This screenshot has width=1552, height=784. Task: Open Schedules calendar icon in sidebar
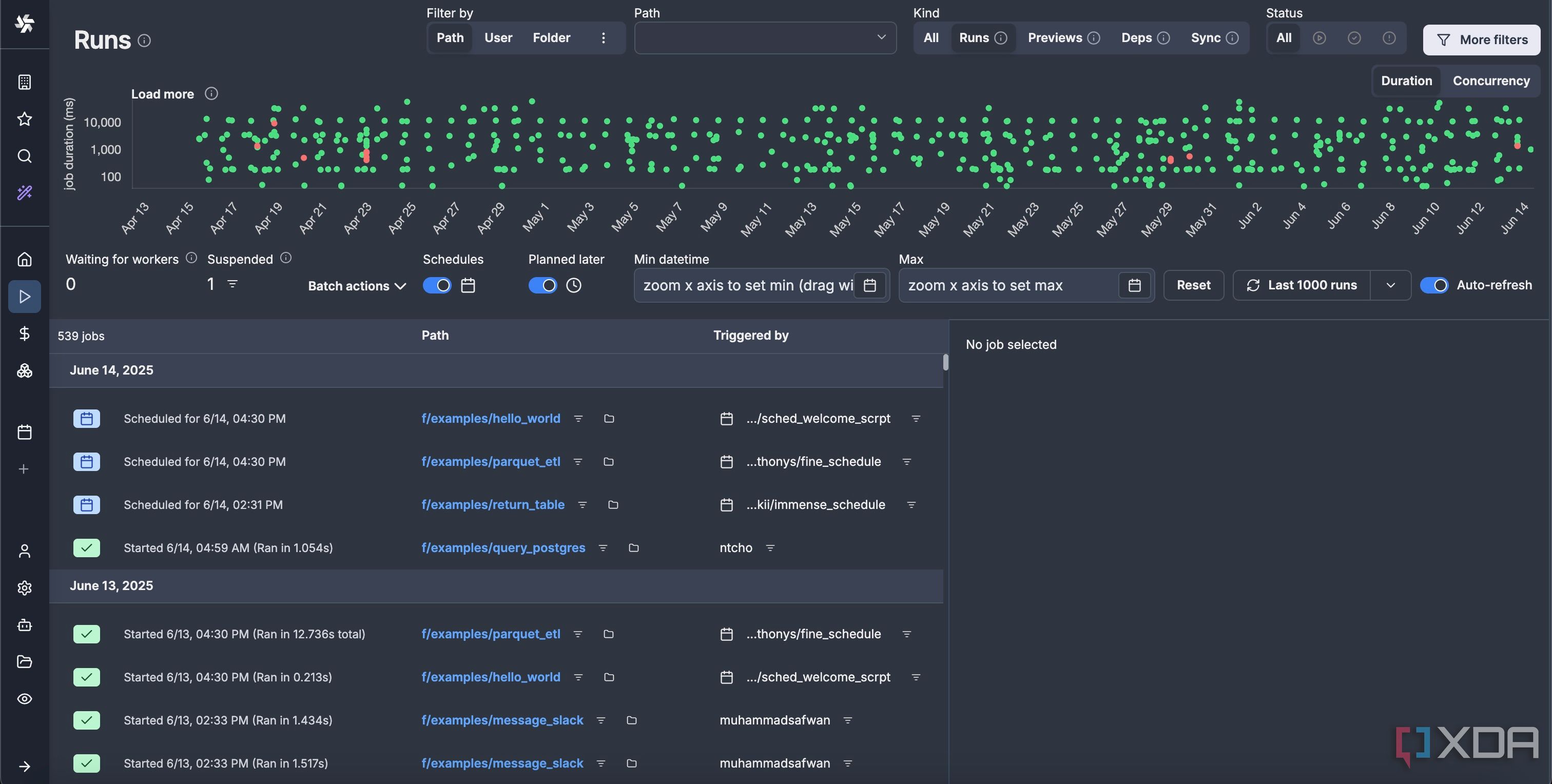[24, 432]
